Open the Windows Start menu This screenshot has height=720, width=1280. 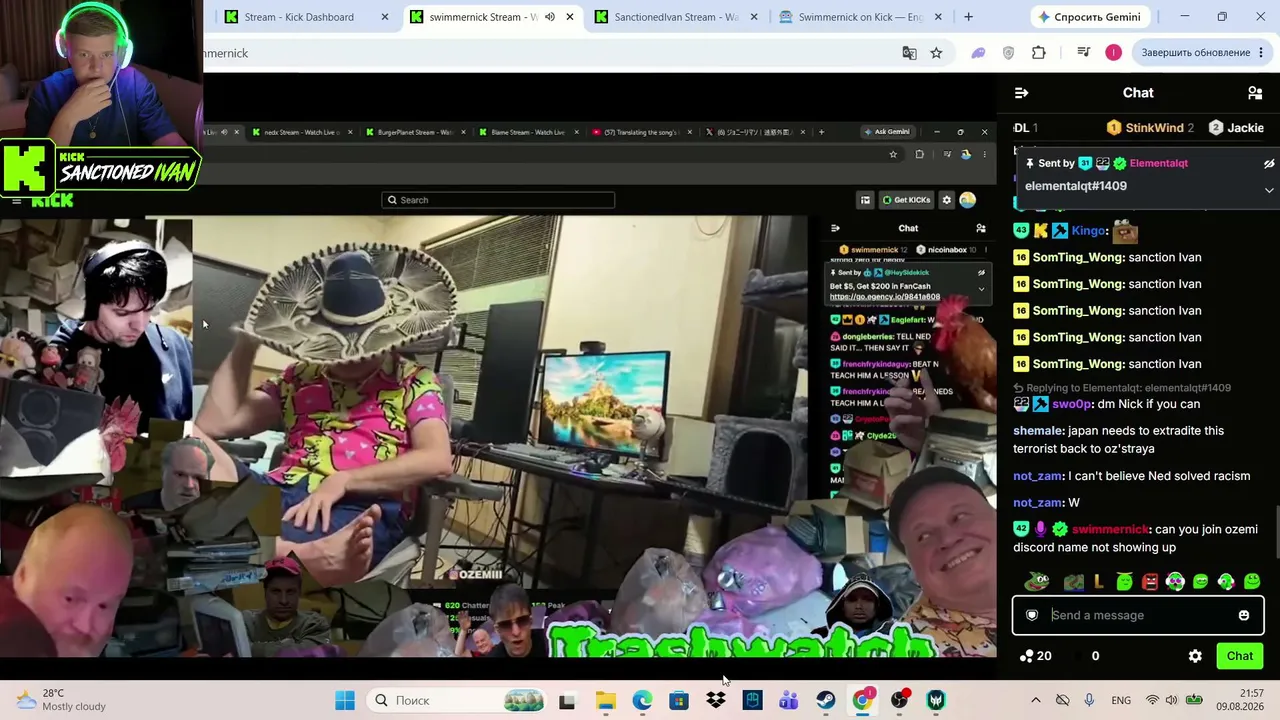tap(345, 700)
